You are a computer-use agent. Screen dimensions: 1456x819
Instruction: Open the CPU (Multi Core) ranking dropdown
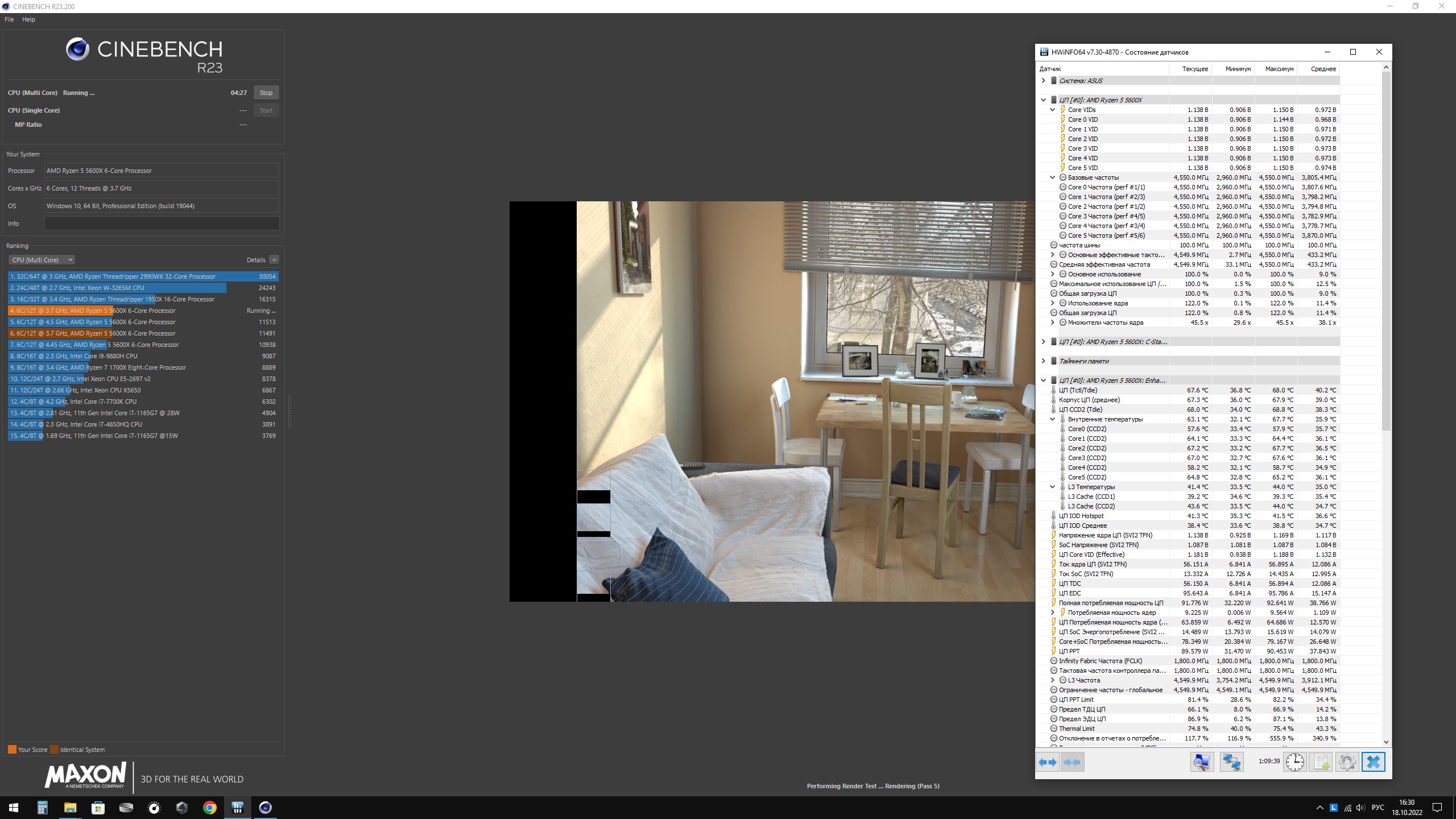tap(42, 260)
